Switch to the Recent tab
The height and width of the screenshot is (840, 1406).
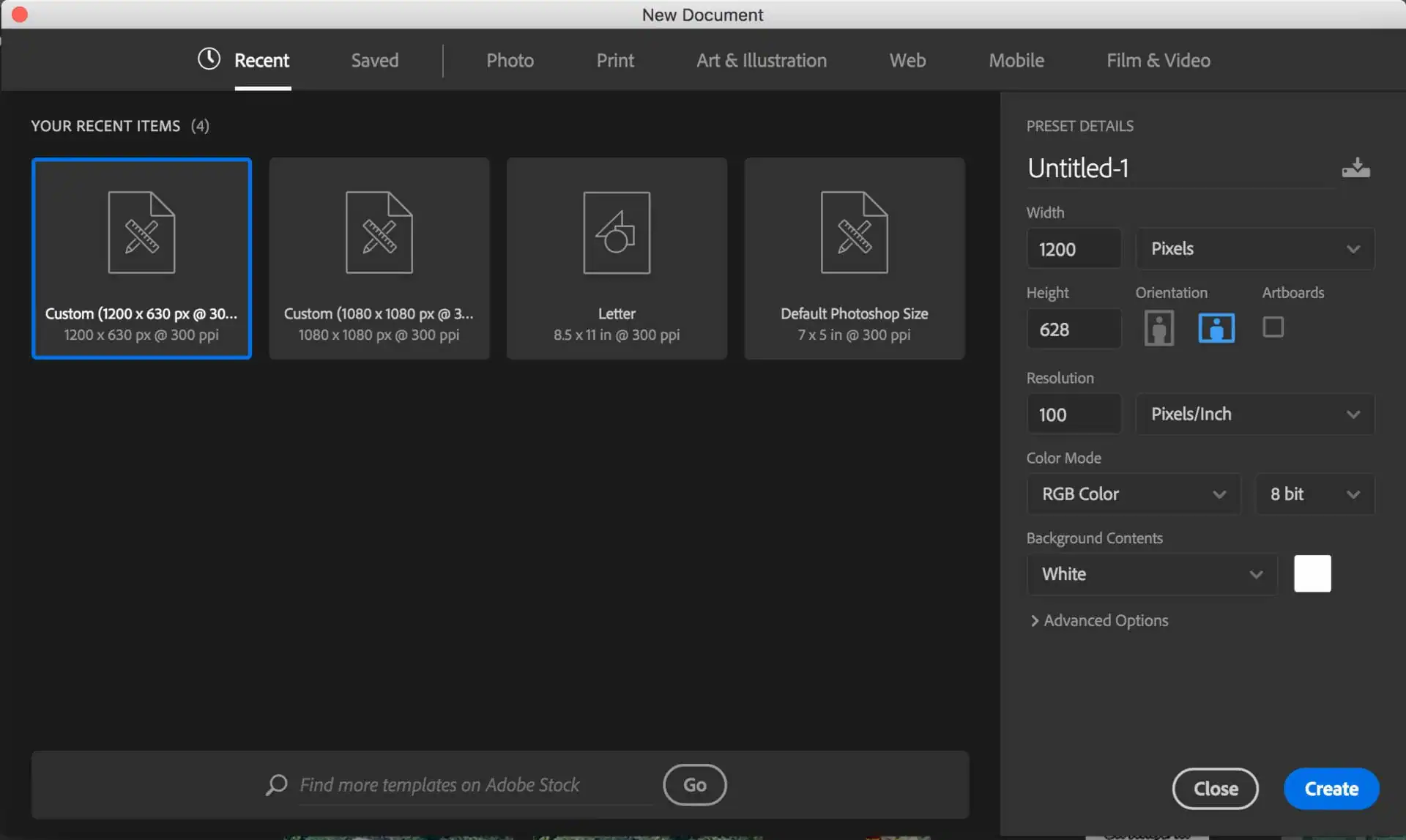coord(261,60)
